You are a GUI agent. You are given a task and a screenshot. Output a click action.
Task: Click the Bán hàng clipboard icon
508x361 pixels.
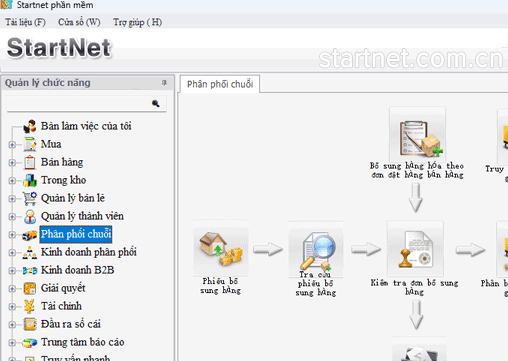(30, 162)
